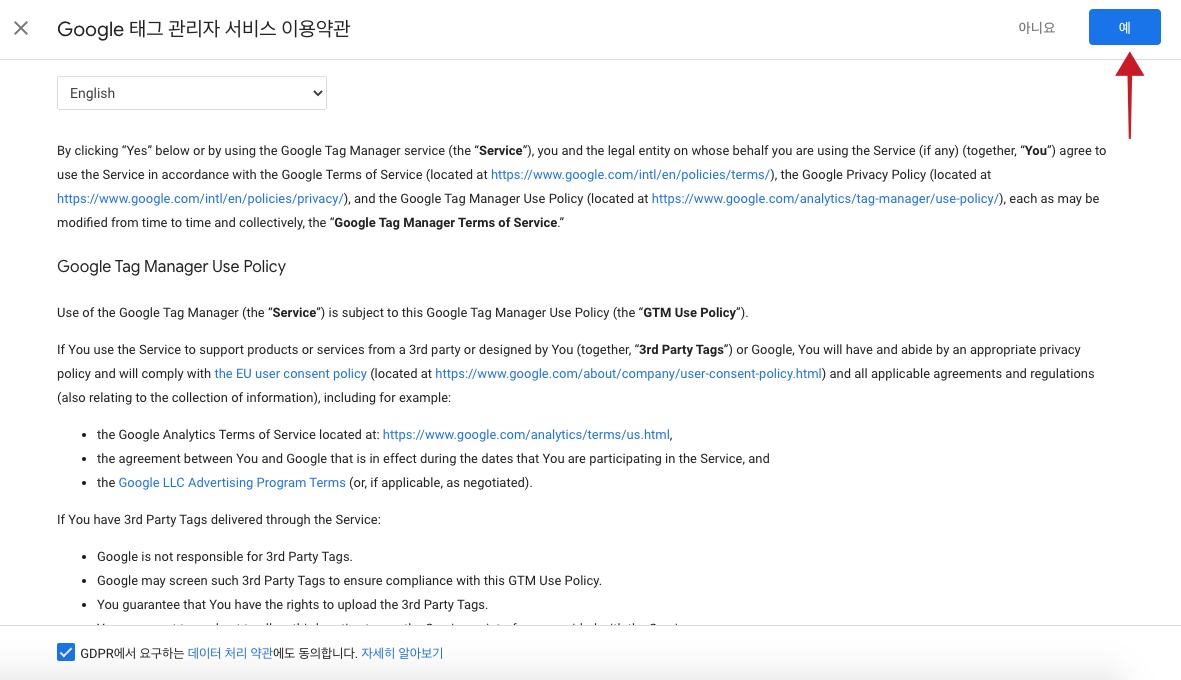Open the analytics/terms/us.html link
This screenshot has height=680, width=1181.
point(526,435)
